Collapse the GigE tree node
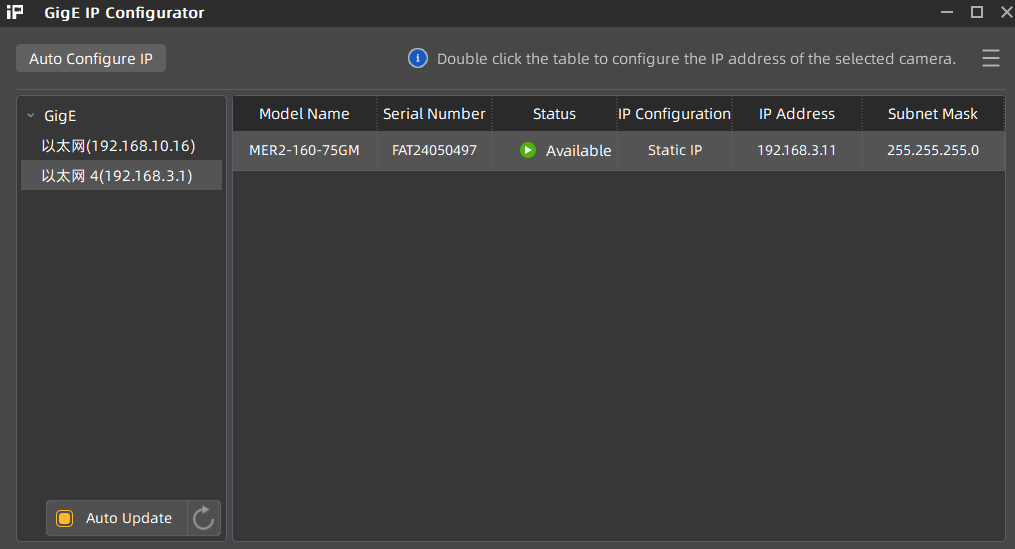The image size is (1015, 549). 31,116
